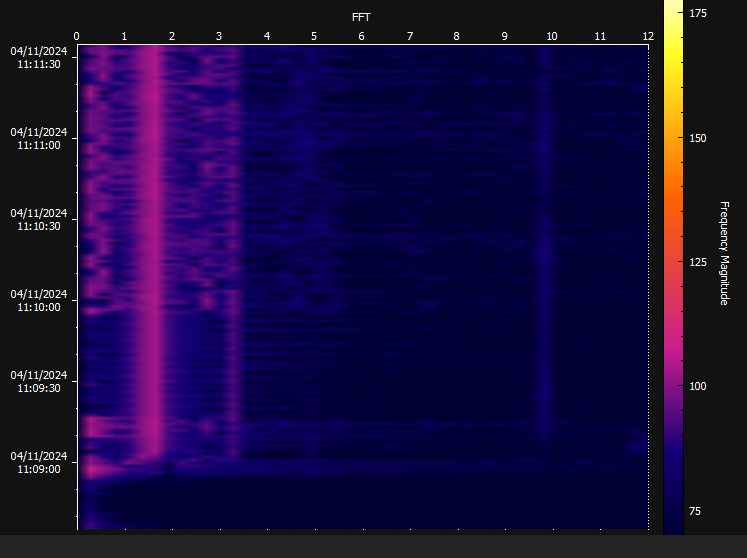Click colorbar value 175
Image resolution: width=747 pixels, height=558 pixels.
click(x=698, y=13)
